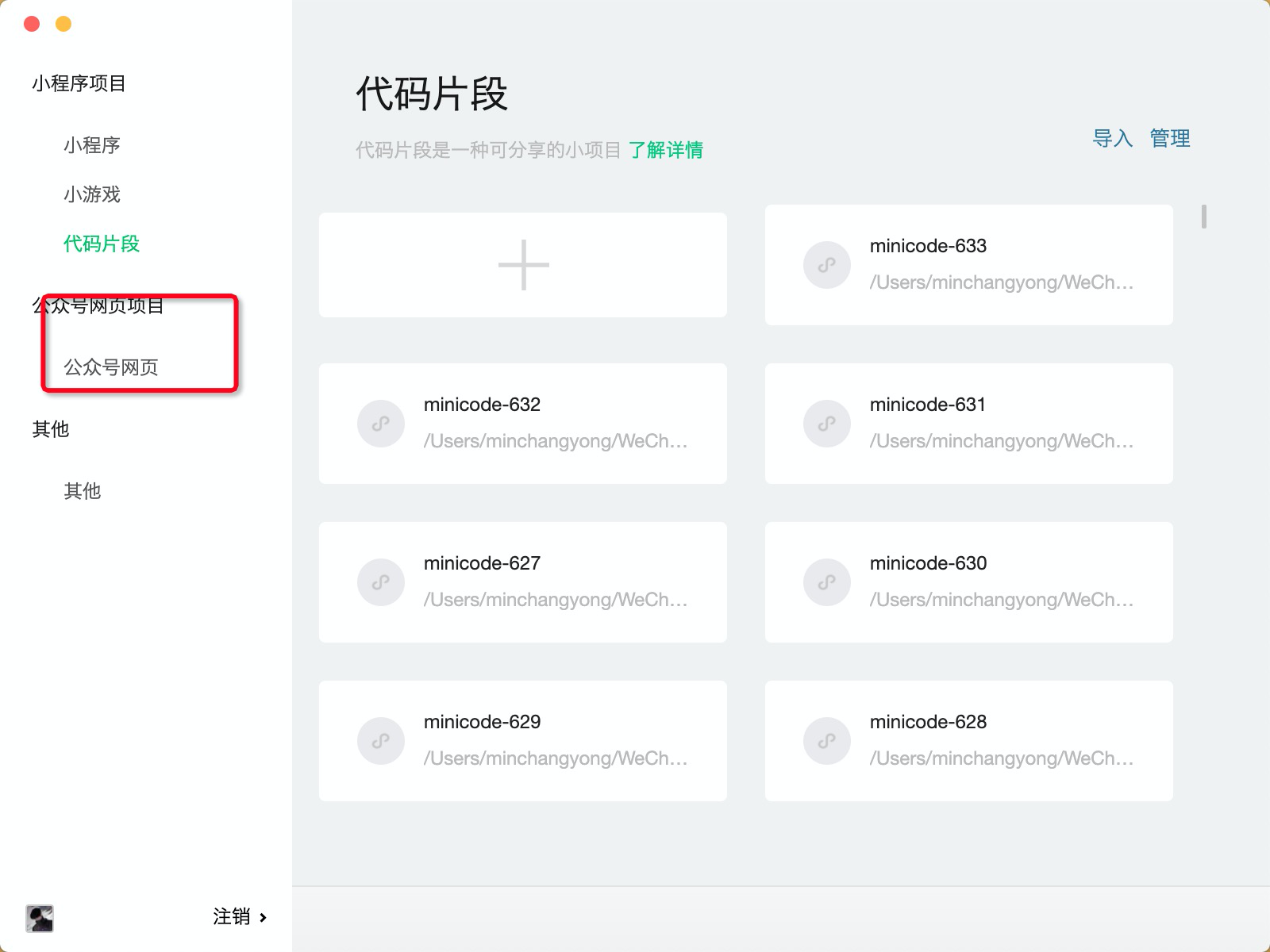Click the 代码片段 page heading
Viewport: 1270px width, 952px height.
pyautogui.click(x=432, y=94)
